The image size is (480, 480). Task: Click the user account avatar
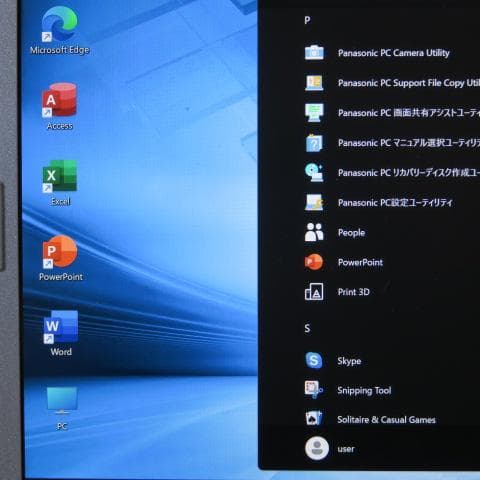point(317,448)
